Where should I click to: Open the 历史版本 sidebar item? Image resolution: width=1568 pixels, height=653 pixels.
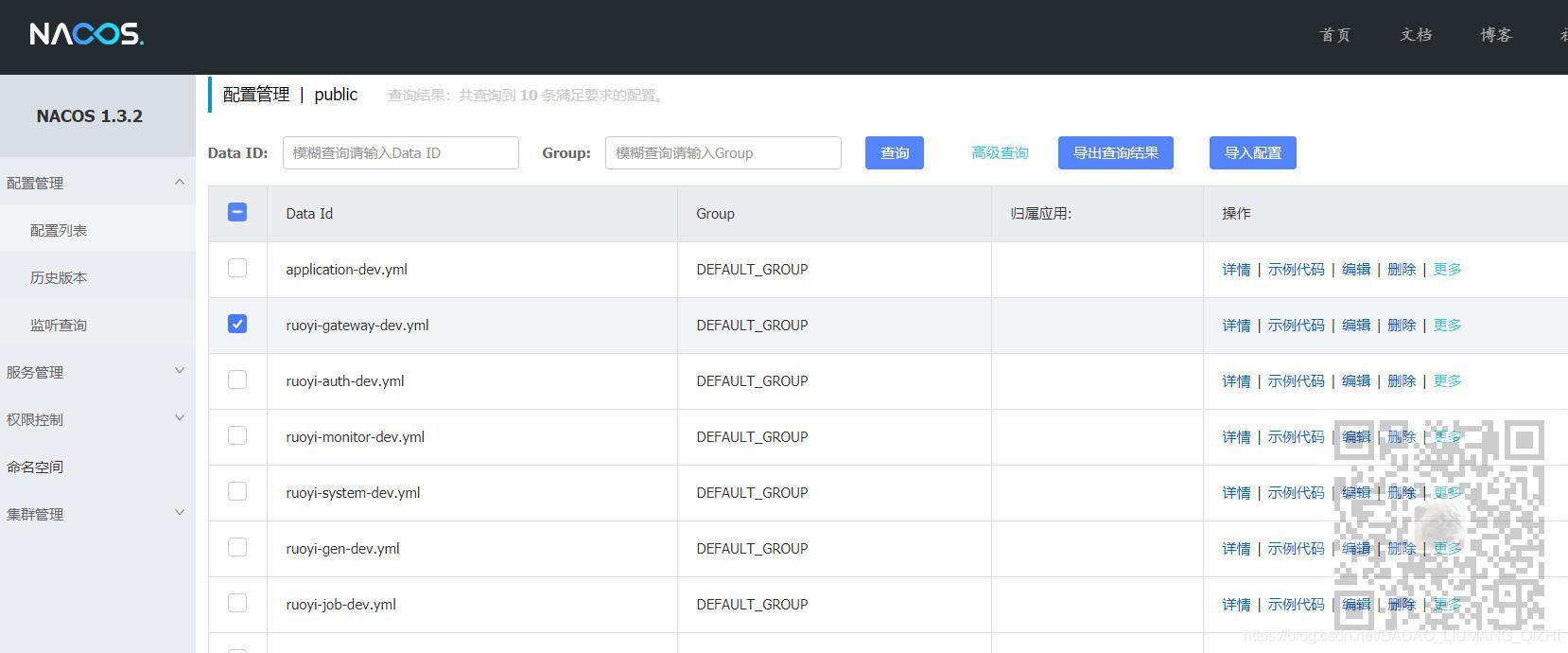97,277
